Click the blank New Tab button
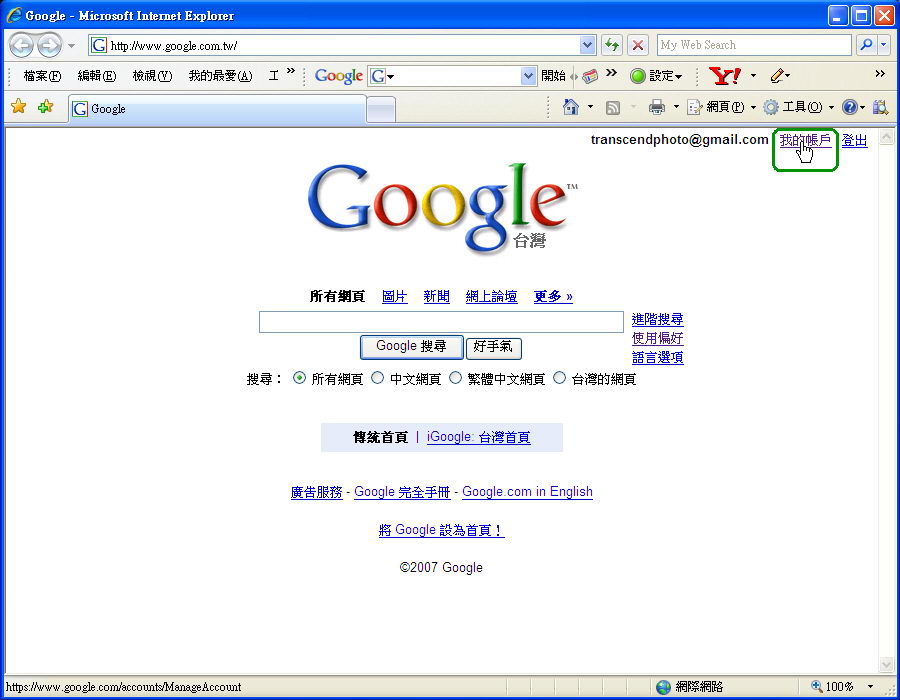 point(381,109)
